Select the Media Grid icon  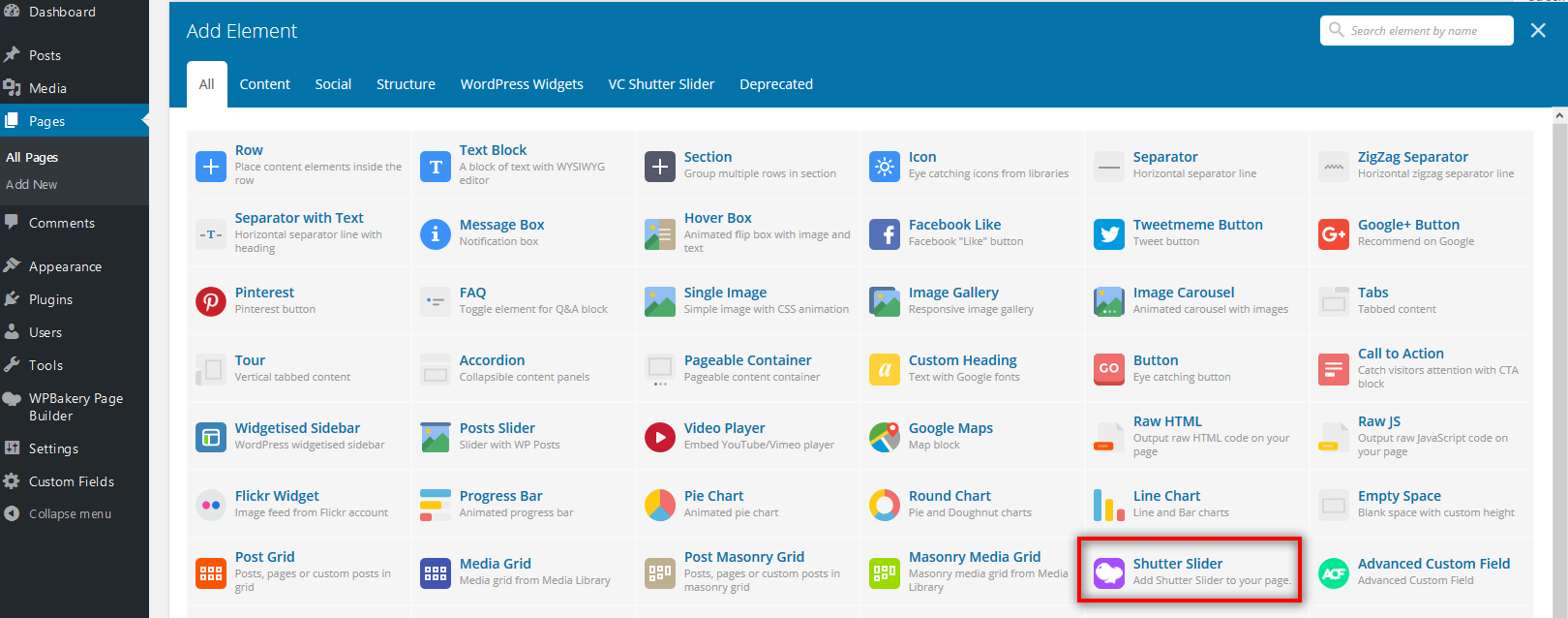click(436, 573)
